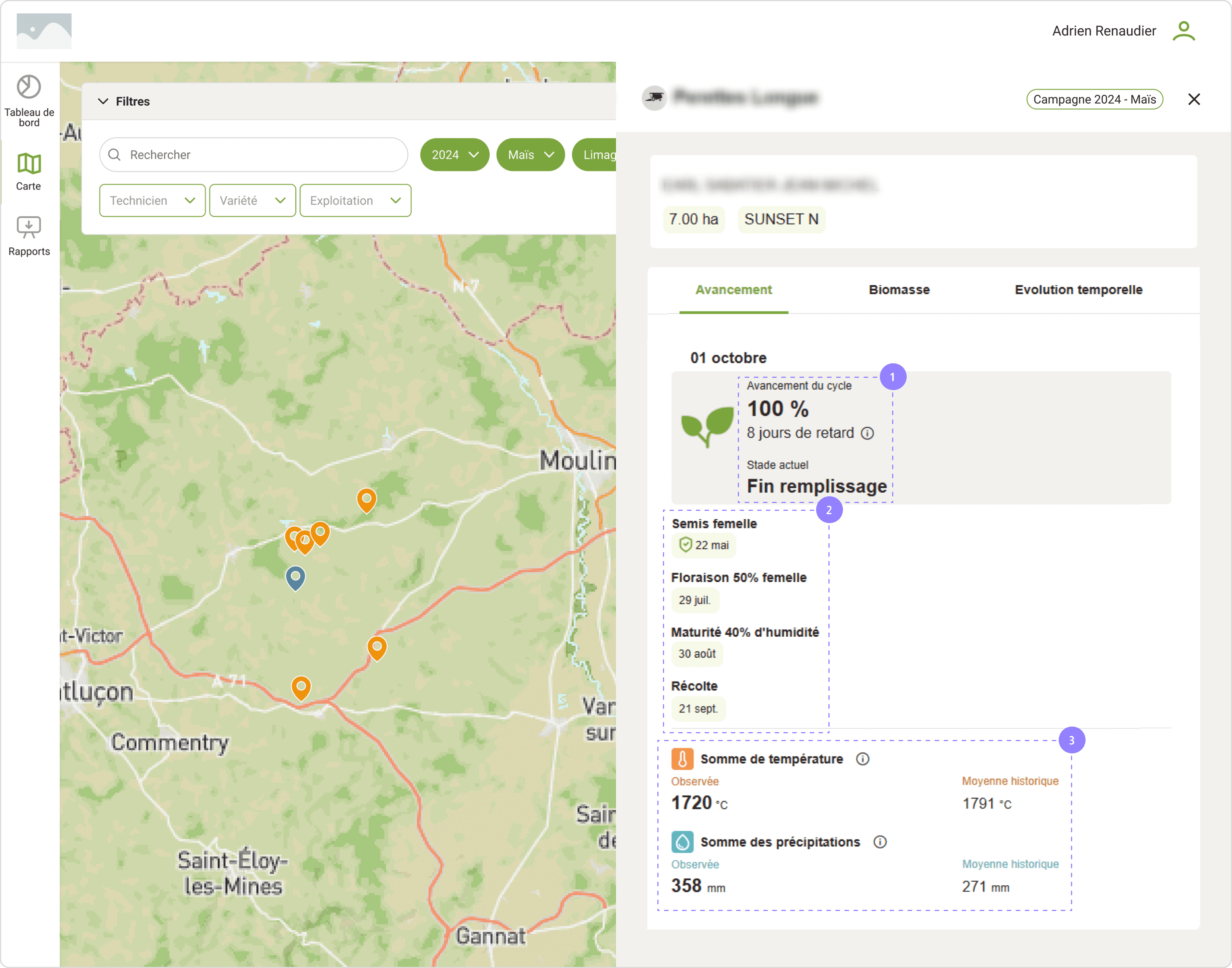The height and width of the screenshot is (968, 1232).
Task: Open the Technicien dropdown
Action: 152,200
